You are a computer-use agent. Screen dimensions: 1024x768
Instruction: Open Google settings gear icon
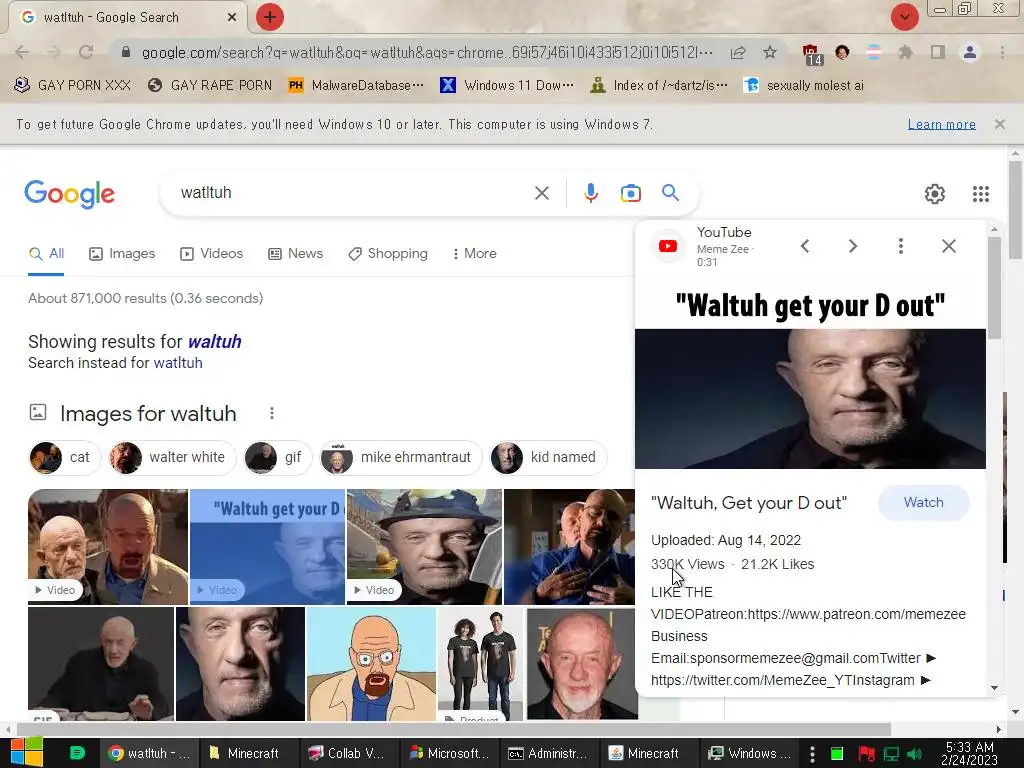(935, 194)
